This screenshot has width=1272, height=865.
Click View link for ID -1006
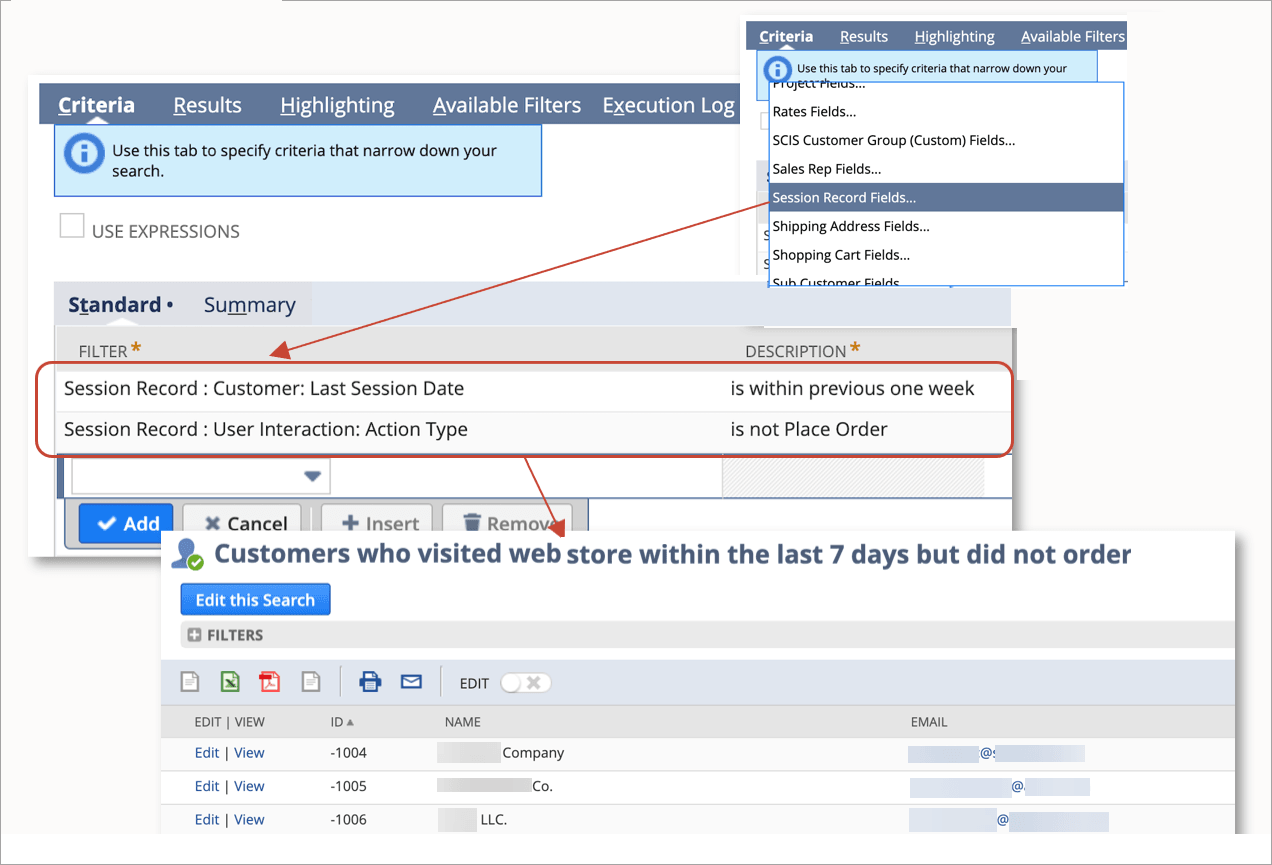pyautogui.click(x=249, y=819)
